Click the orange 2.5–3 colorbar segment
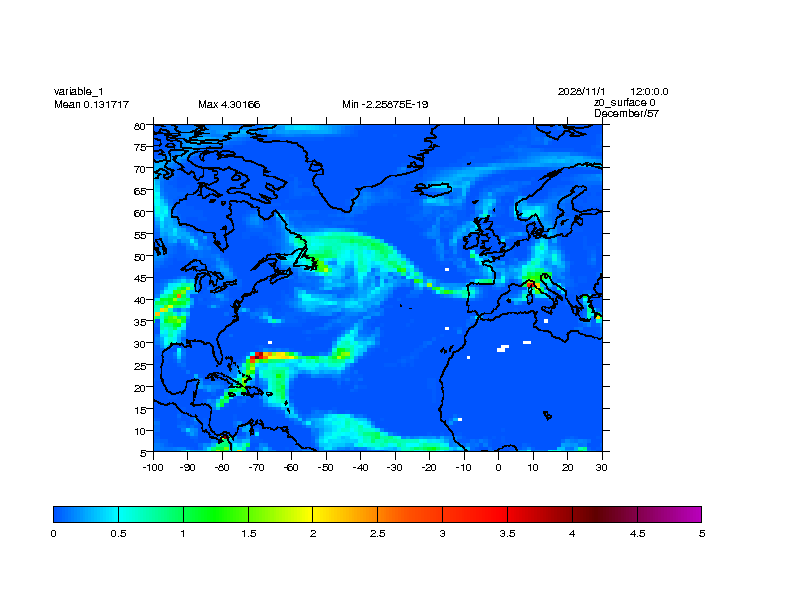The image size is (792, 612). pyautogui.click(x=409, y=514)
